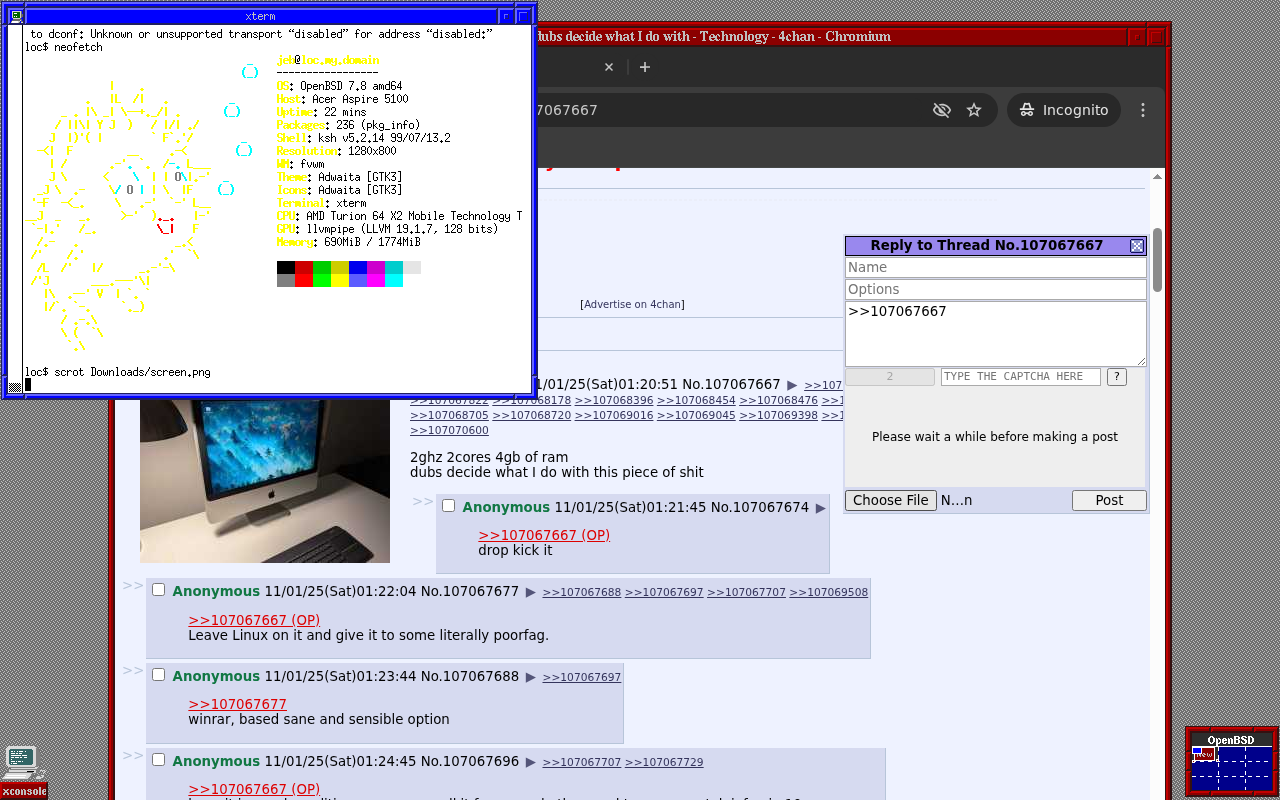Bookmark this page with the star icon
Viewport: 1280px width, 800px height.
pyautogui.click(x=974, y=110)
